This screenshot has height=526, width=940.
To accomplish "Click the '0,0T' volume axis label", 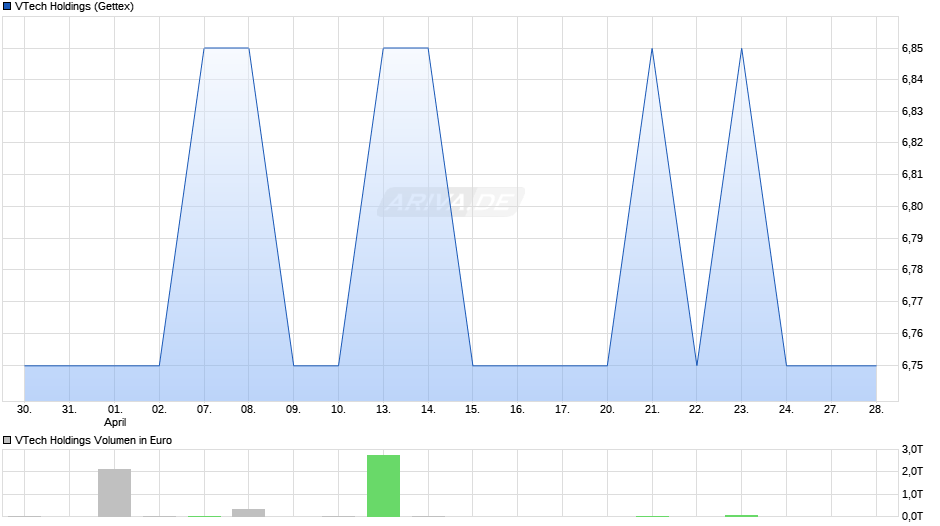I will point(912,516).
